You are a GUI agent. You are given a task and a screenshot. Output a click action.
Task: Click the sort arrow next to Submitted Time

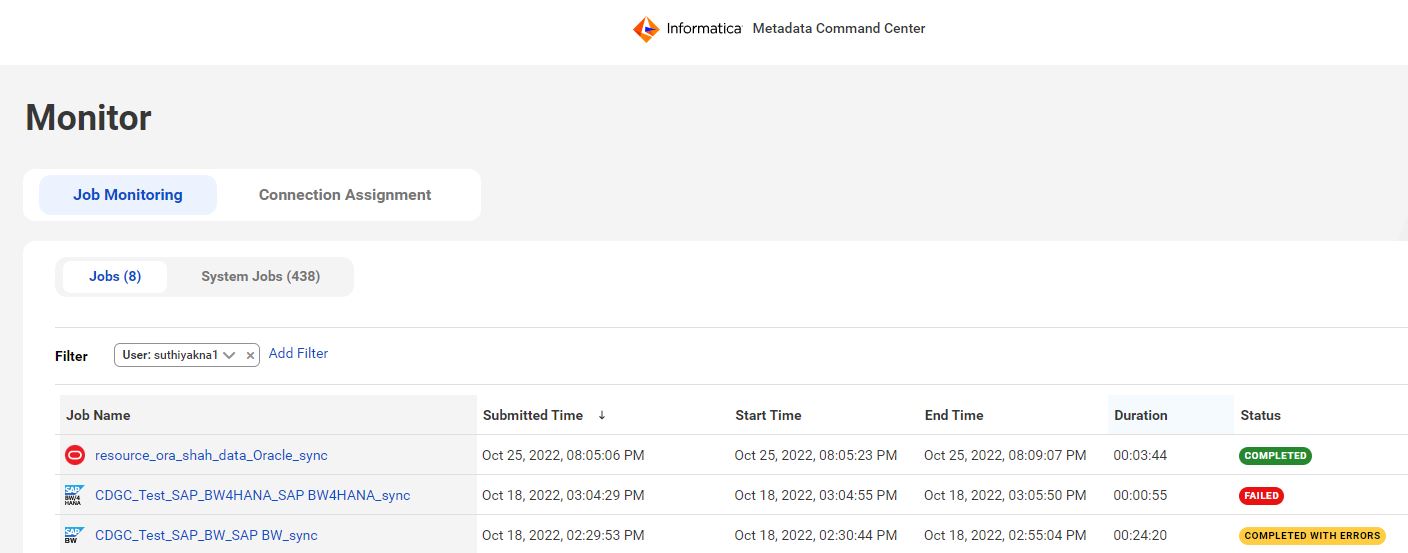602,415
